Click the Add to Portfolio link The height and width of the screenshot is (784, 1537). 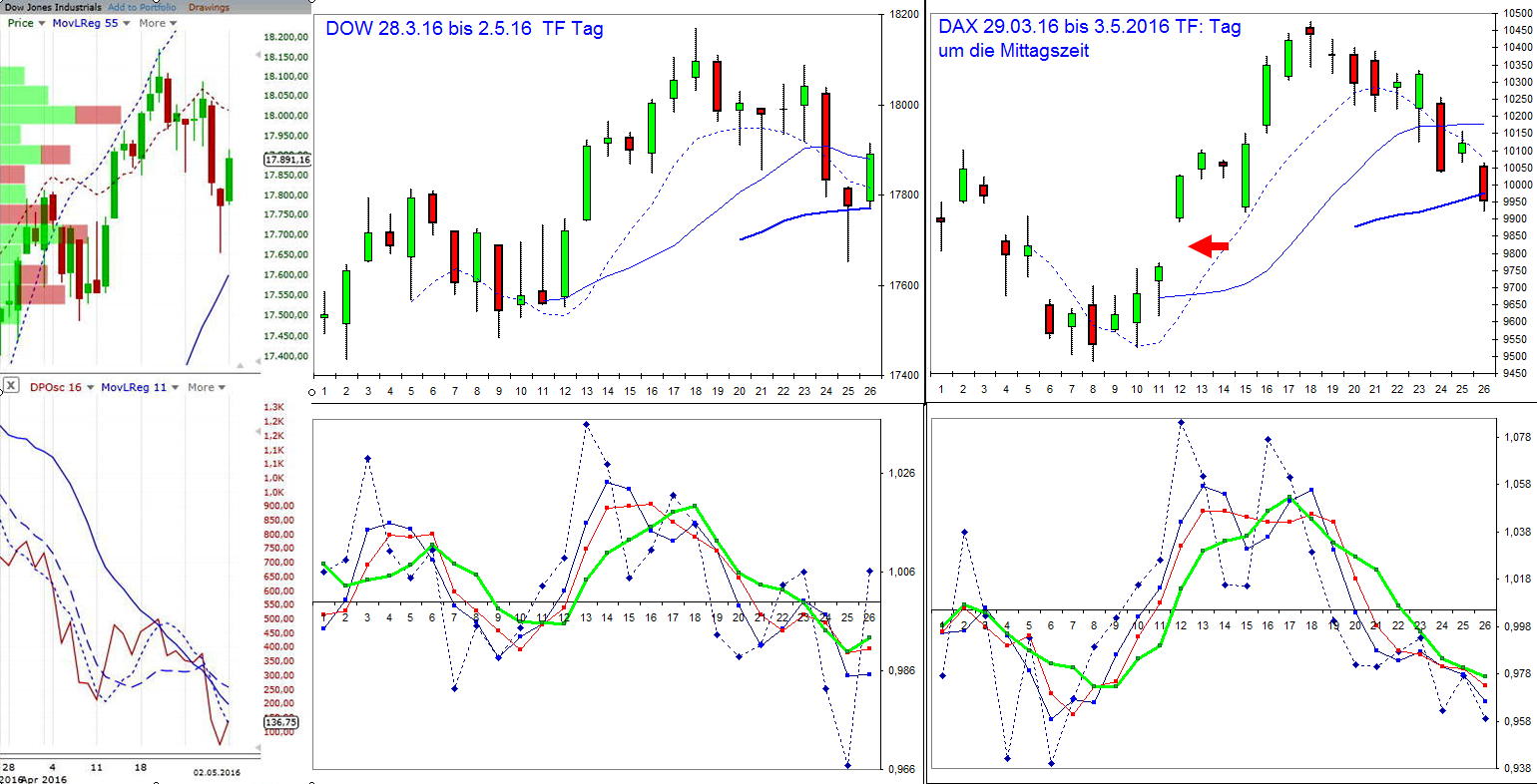tap(141, 8)
